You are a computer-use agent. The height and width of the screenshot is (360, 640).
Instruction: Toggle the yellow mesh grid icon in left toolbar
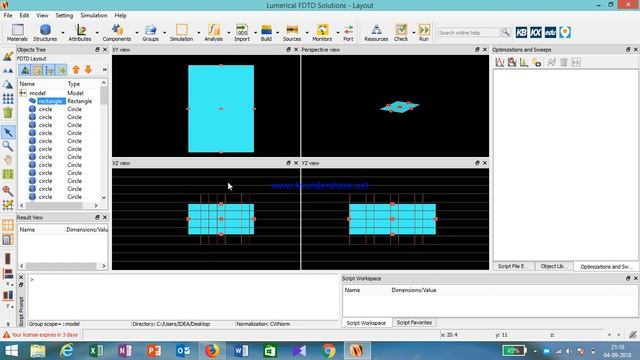[x=8, y=205]
